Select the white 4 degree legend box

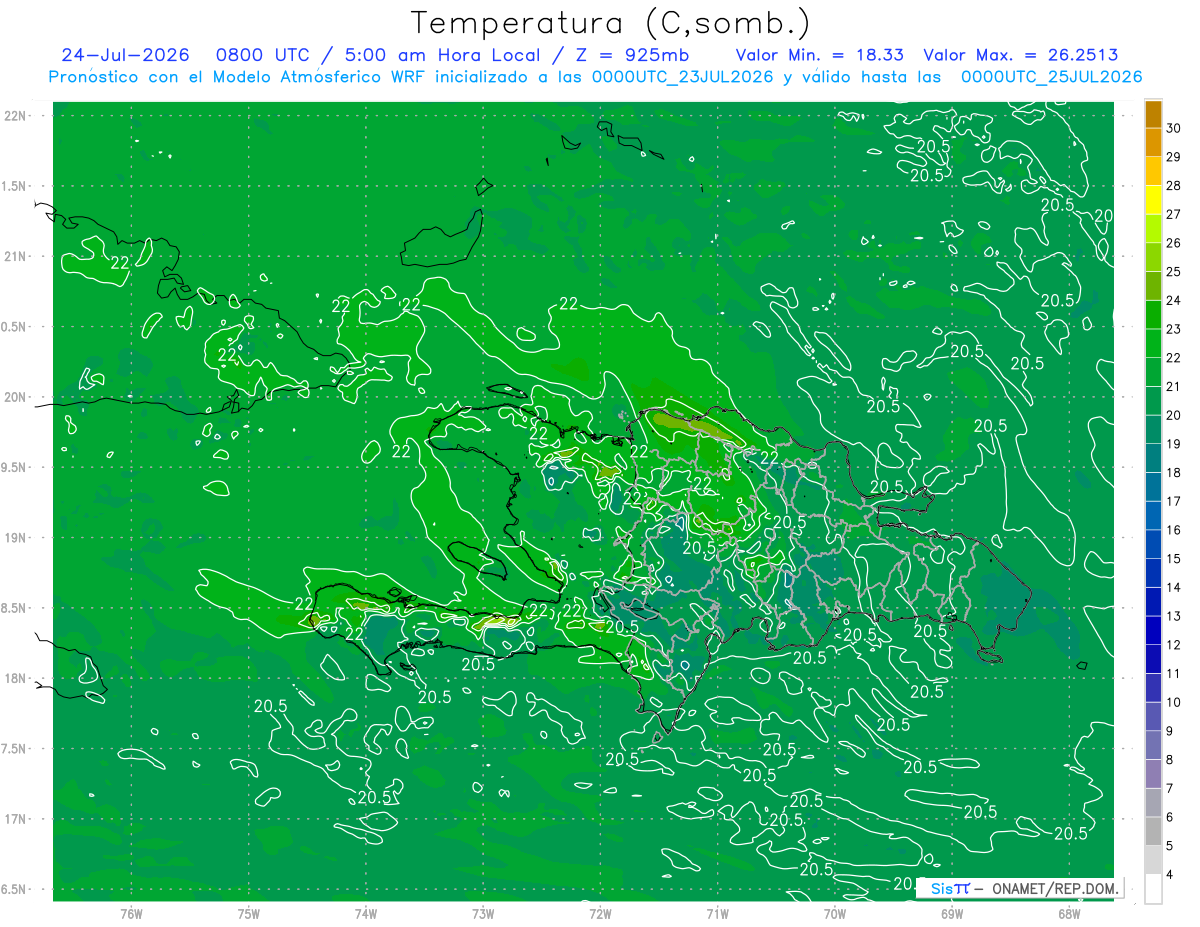(x=1153, y=889)
